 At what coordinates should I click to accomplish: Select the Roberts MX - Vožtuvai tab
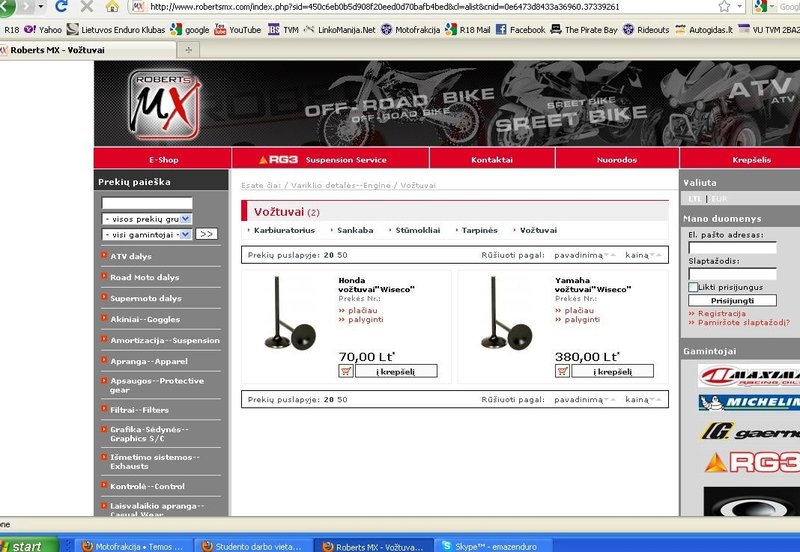click(87, 50)
